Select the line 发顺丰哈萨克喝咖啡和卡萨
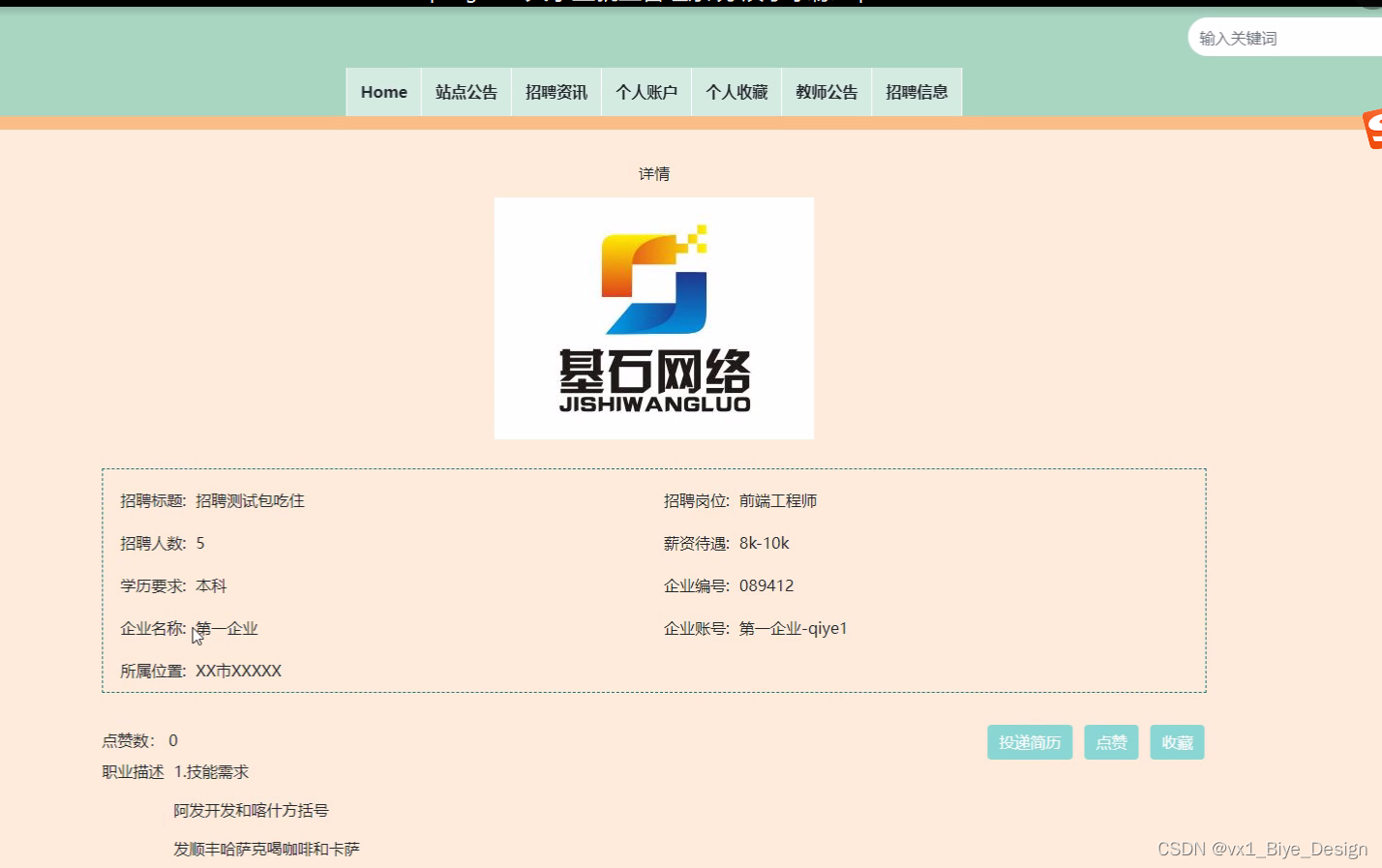 click(266, 850)
